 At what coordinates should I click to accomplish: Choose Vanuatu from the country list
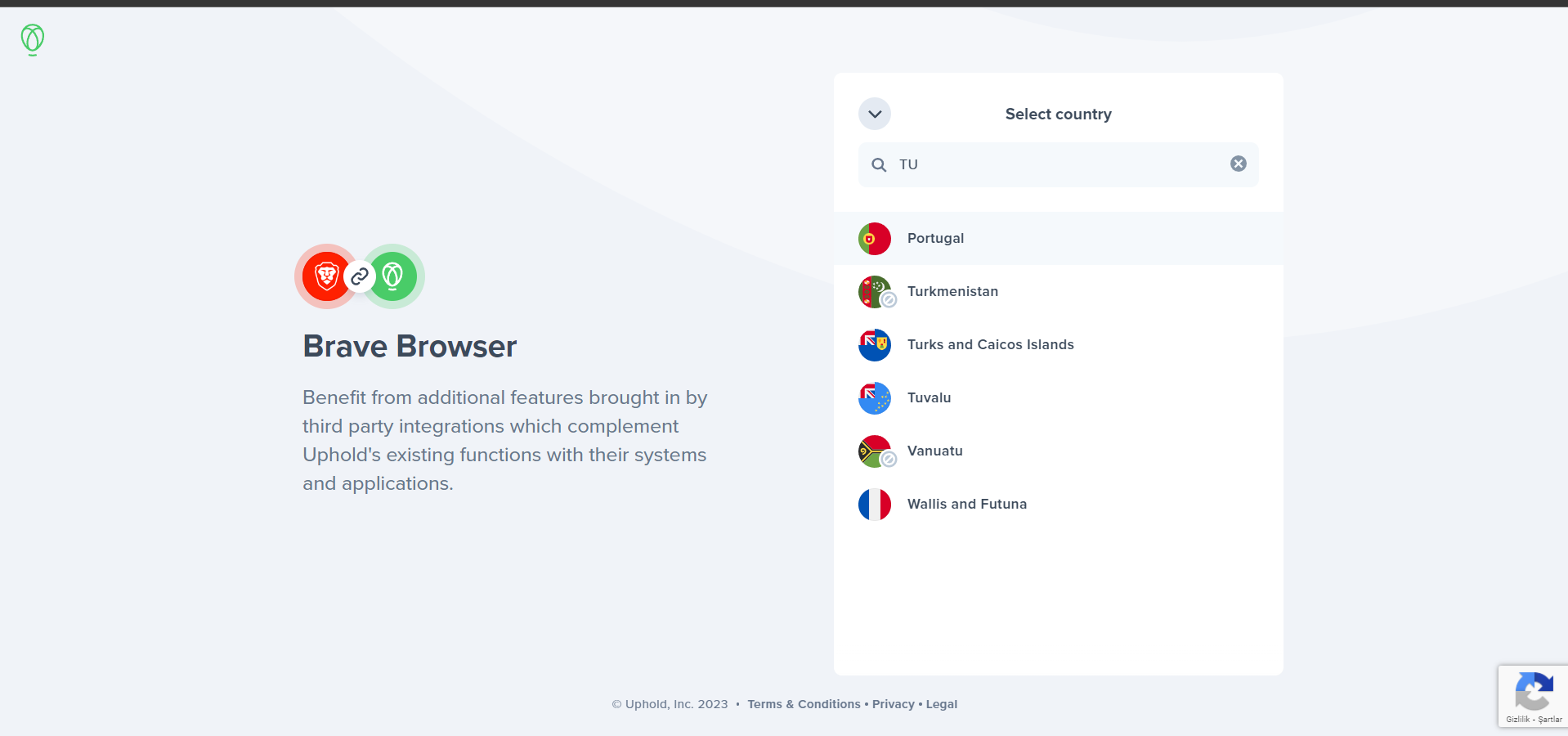1059,451
